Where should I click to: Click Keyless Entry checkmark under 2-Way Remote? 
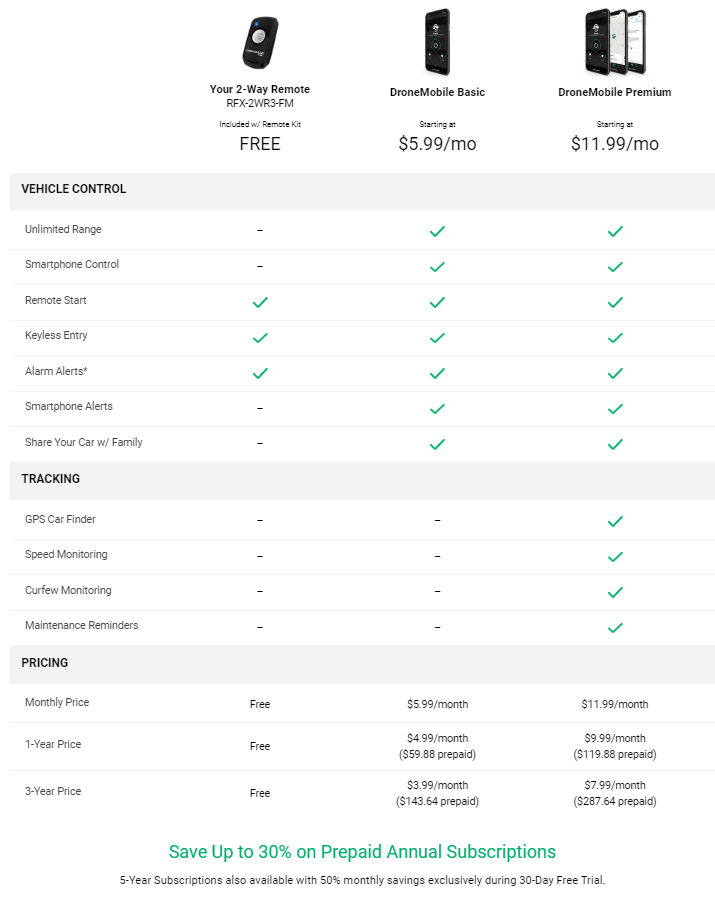[x=260, y=338]
